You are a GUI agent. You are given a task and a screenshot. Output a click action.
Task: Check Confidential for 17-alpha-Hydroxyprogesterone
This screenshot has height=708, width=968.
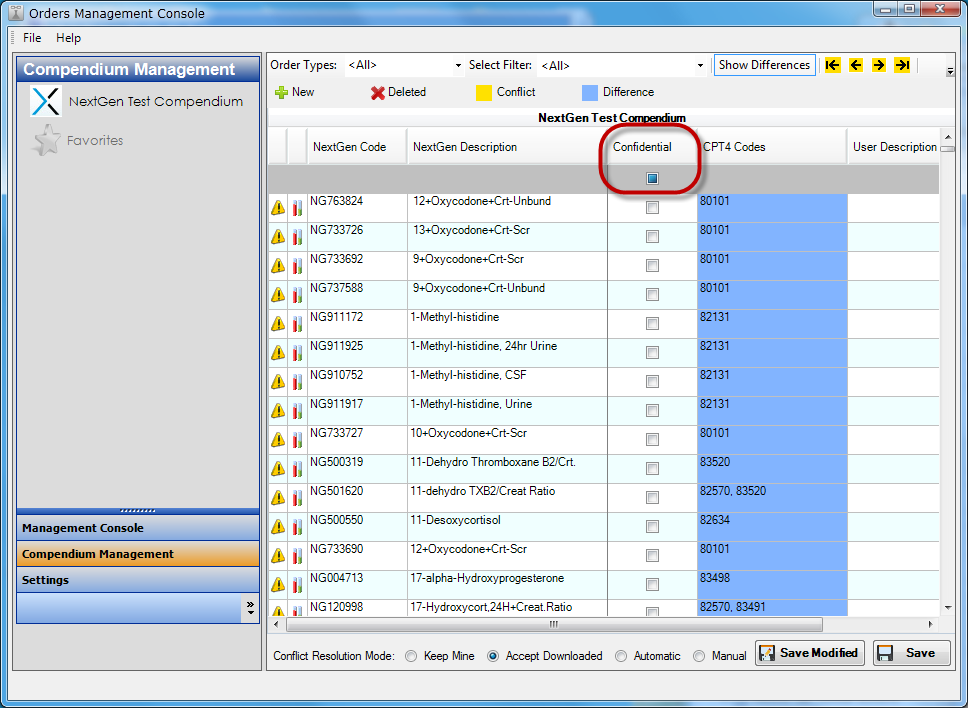click(x=652, y=585)
